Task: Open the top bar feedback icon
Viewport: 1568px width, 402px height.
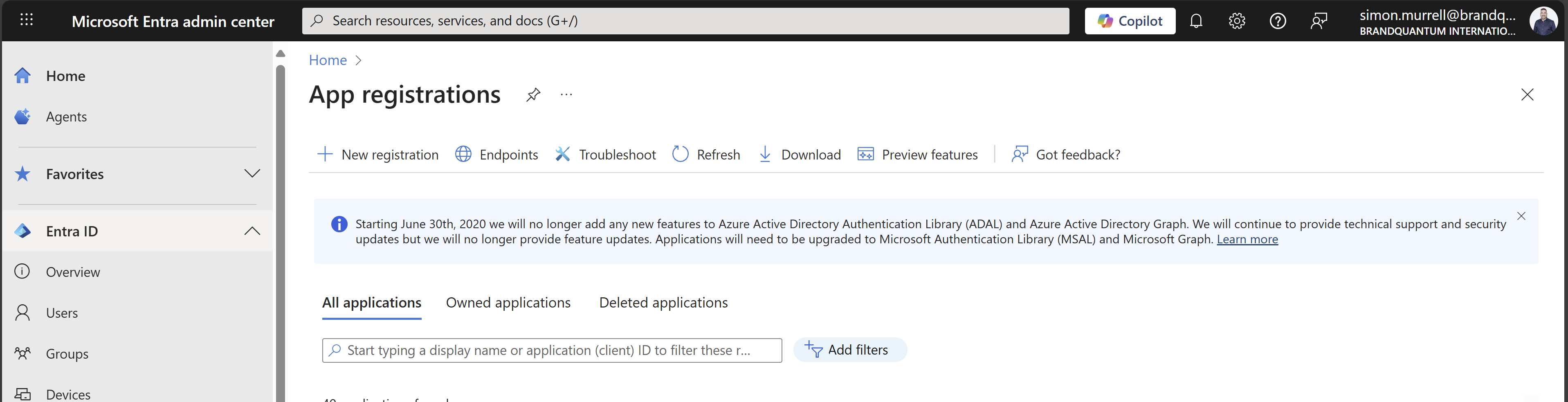Action: pyautogui.click(x=1319, y=21)
